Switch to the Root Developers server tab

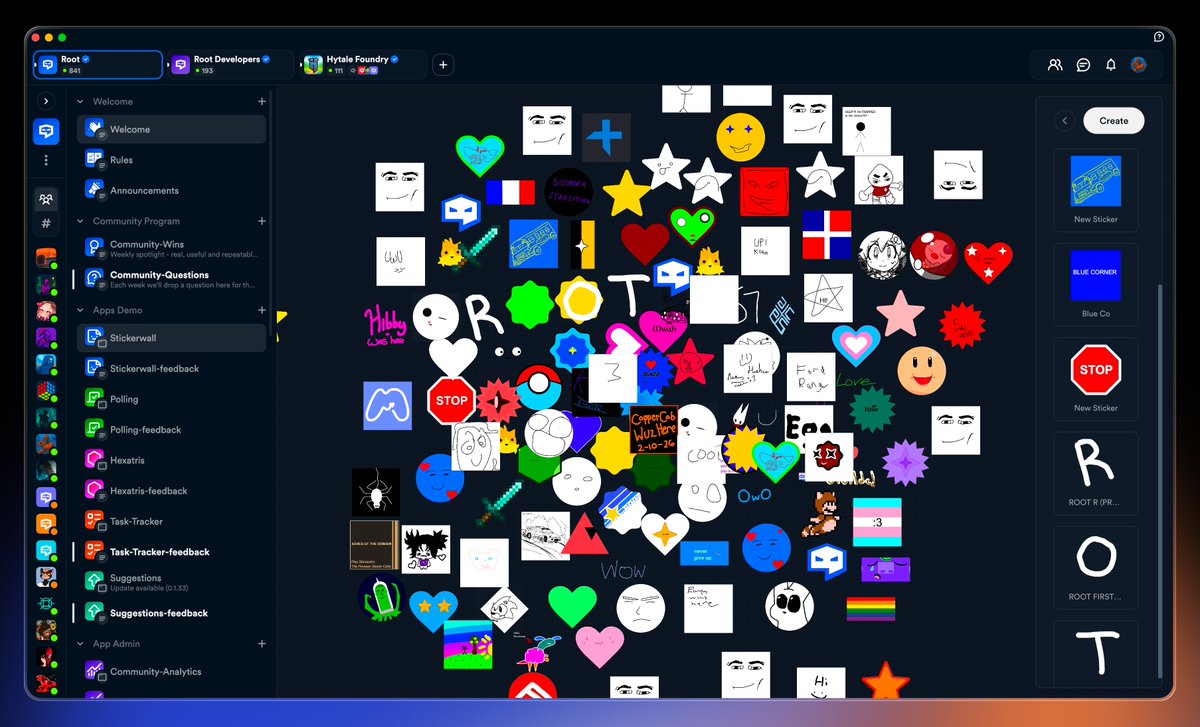pos(229,64)
